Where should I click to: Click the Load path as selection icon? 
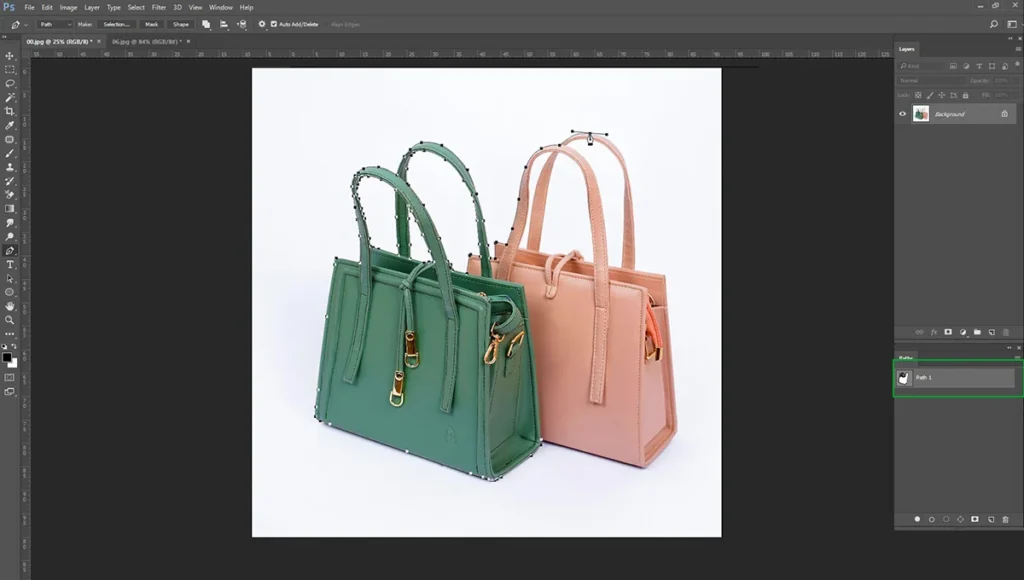pos(946,519)
